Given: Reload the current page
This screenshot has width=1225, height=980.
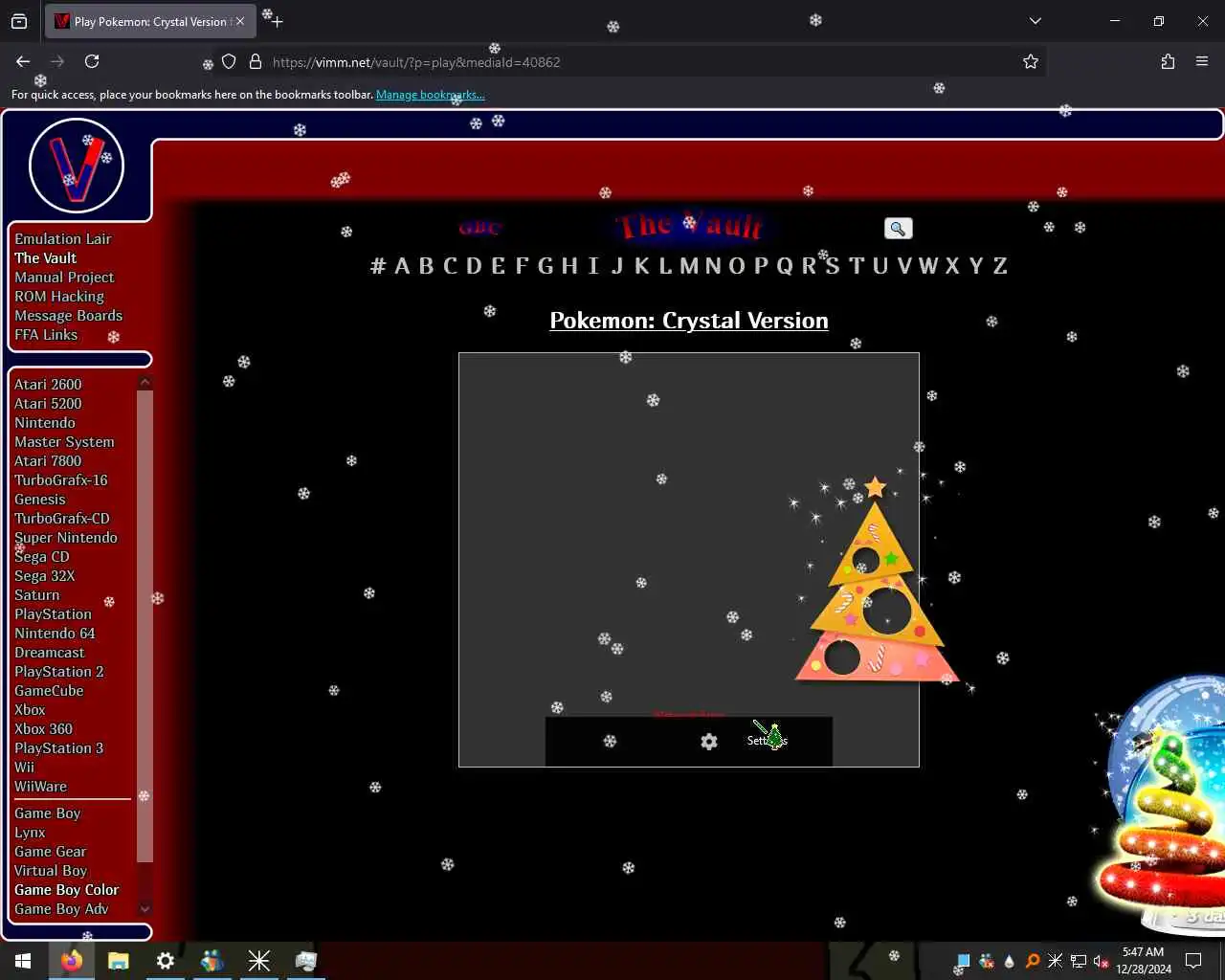Looking at the screenshot, I should pos(92,61).
